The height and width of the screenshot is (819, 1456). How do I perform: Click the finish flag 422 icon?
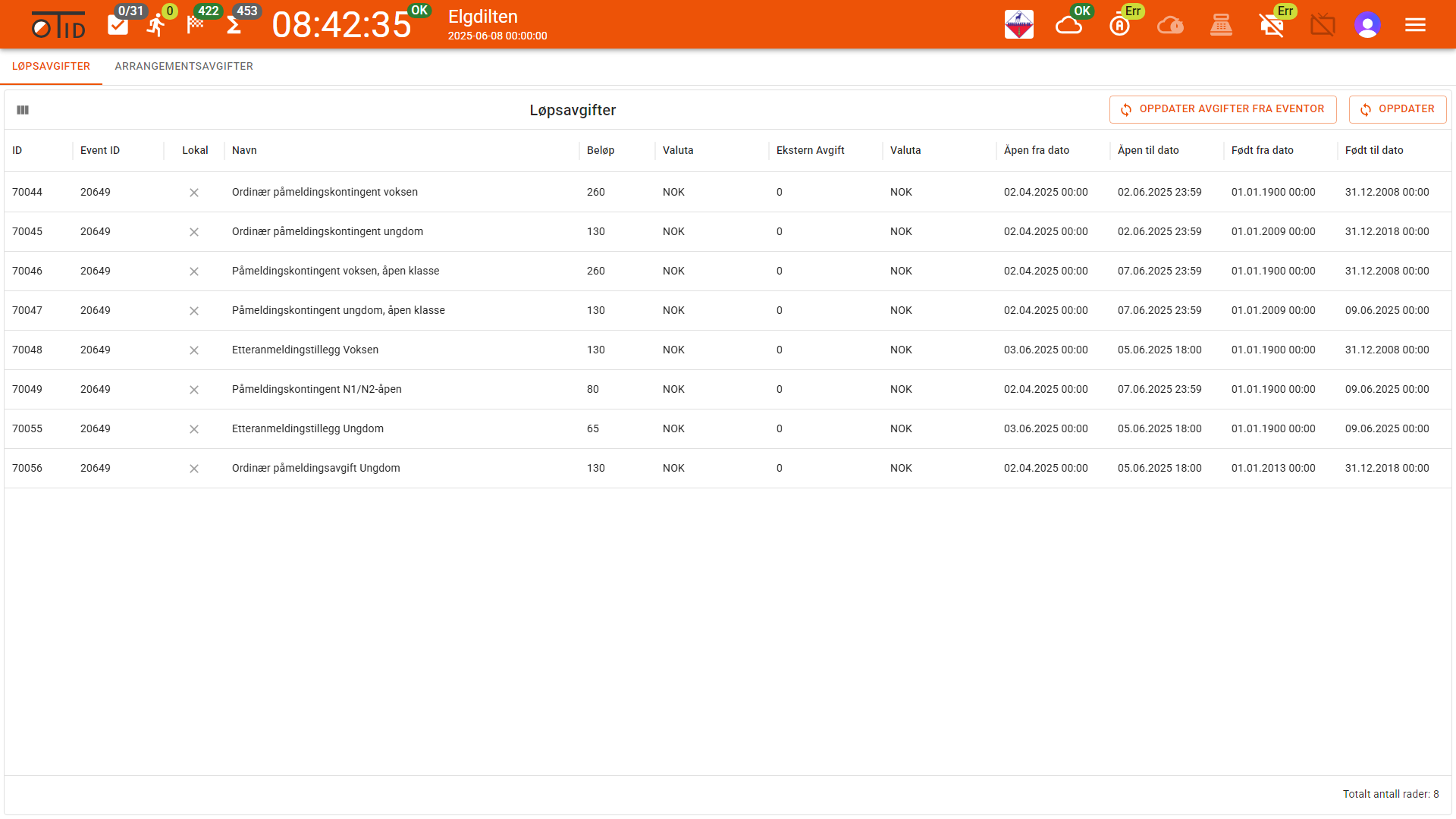(196, 25)
